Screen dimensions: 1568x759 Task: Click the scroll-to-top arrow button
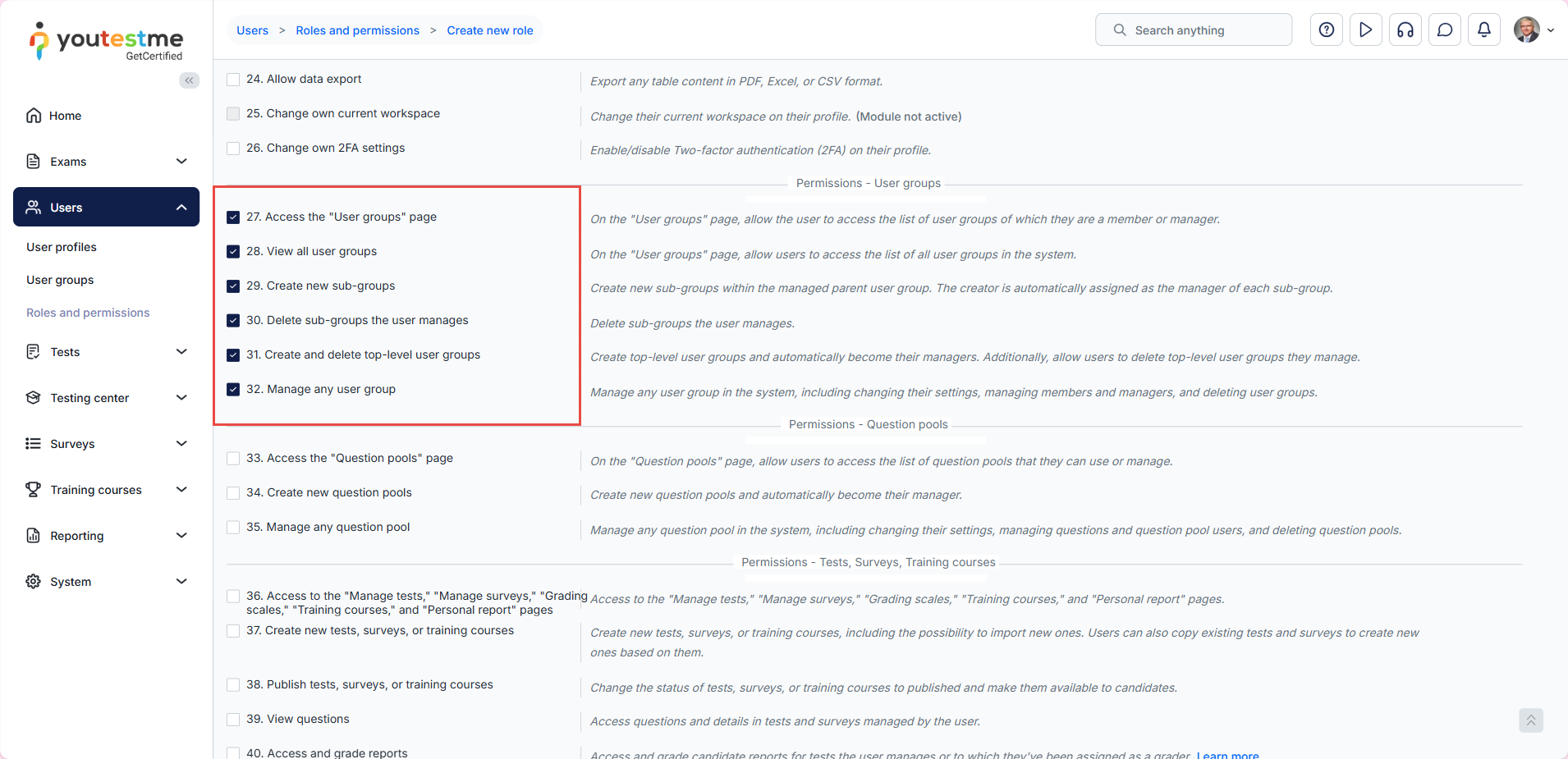pos(1530,720)
